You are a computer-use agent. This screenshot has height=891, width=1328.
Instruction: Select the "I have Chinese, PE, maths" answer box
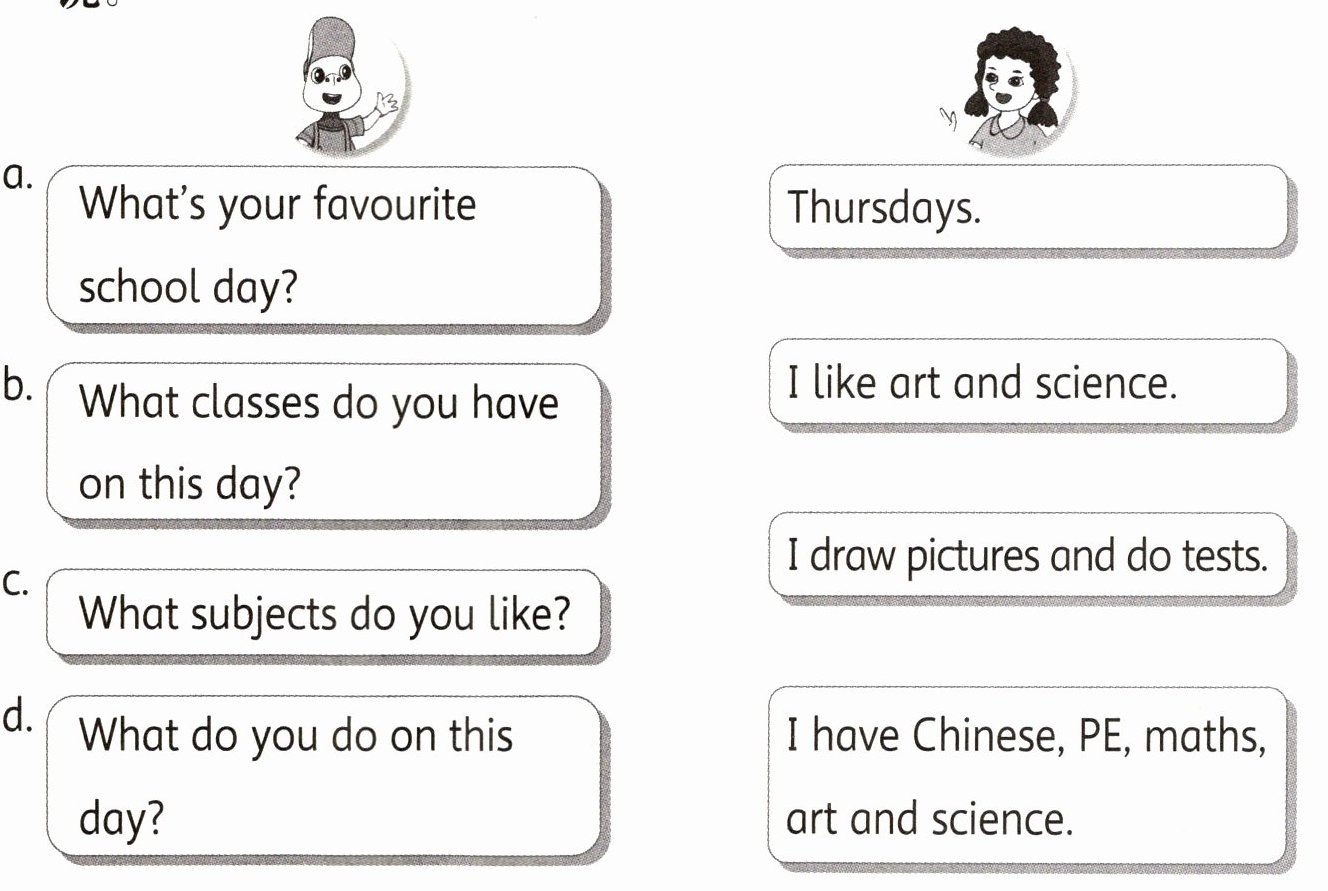tap(1027, 776)
